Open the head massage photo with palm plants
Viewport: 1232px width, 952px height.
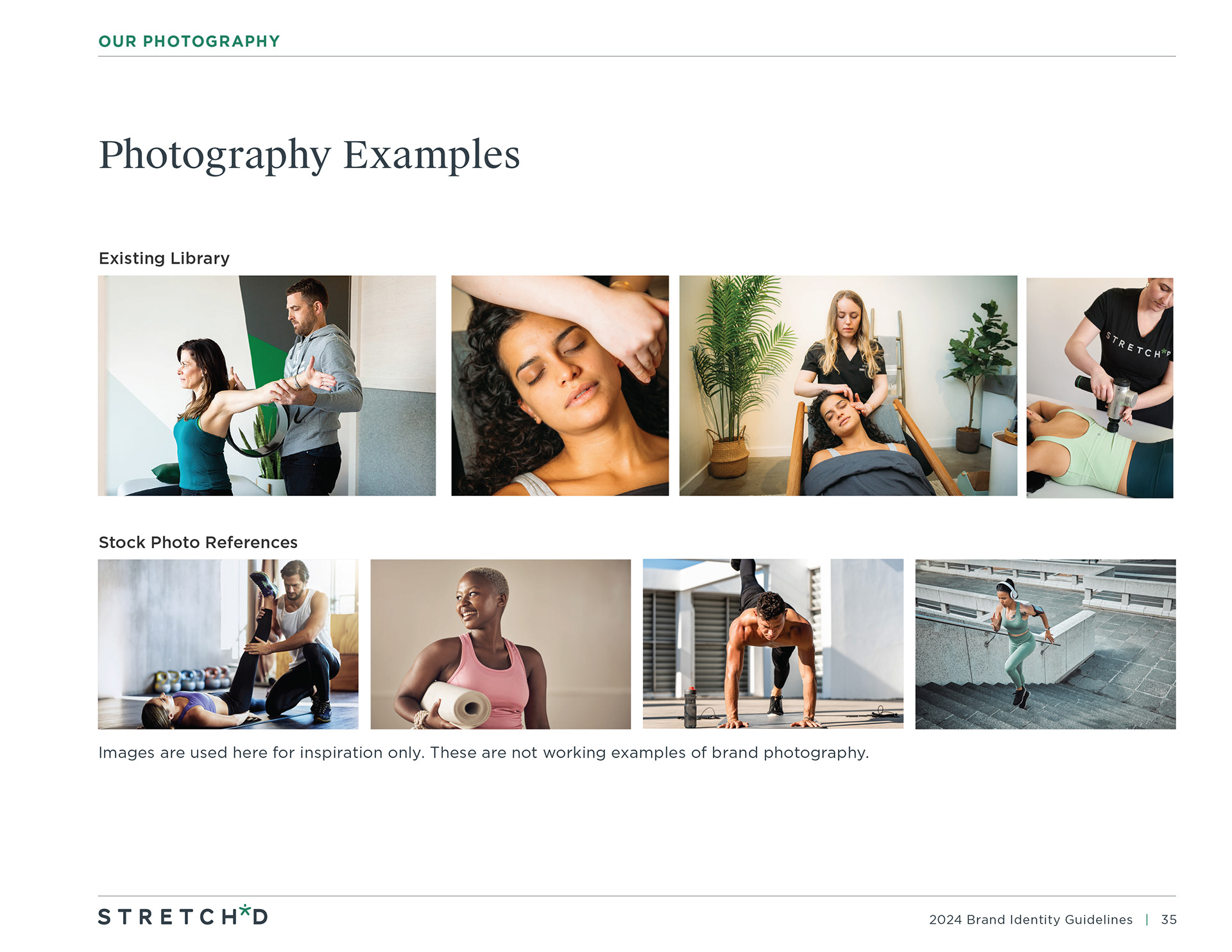coord(848,386)
